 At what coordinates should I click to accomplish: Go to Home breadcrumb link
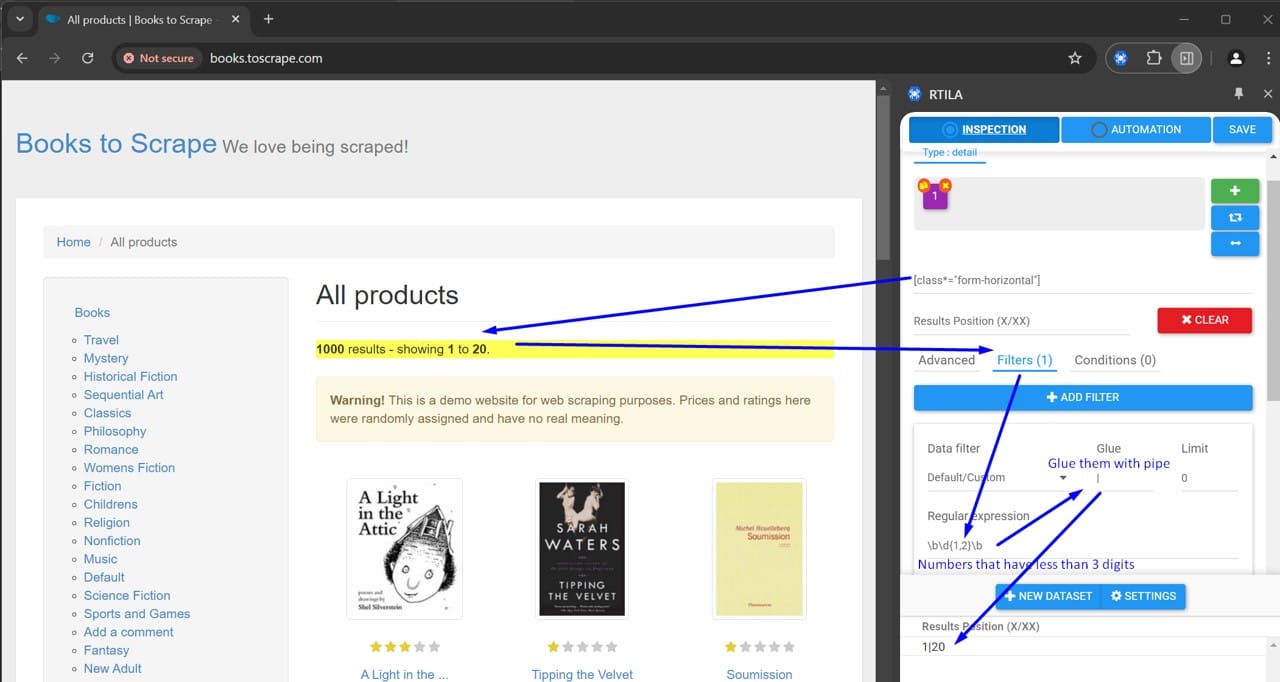tap(73, 242)
